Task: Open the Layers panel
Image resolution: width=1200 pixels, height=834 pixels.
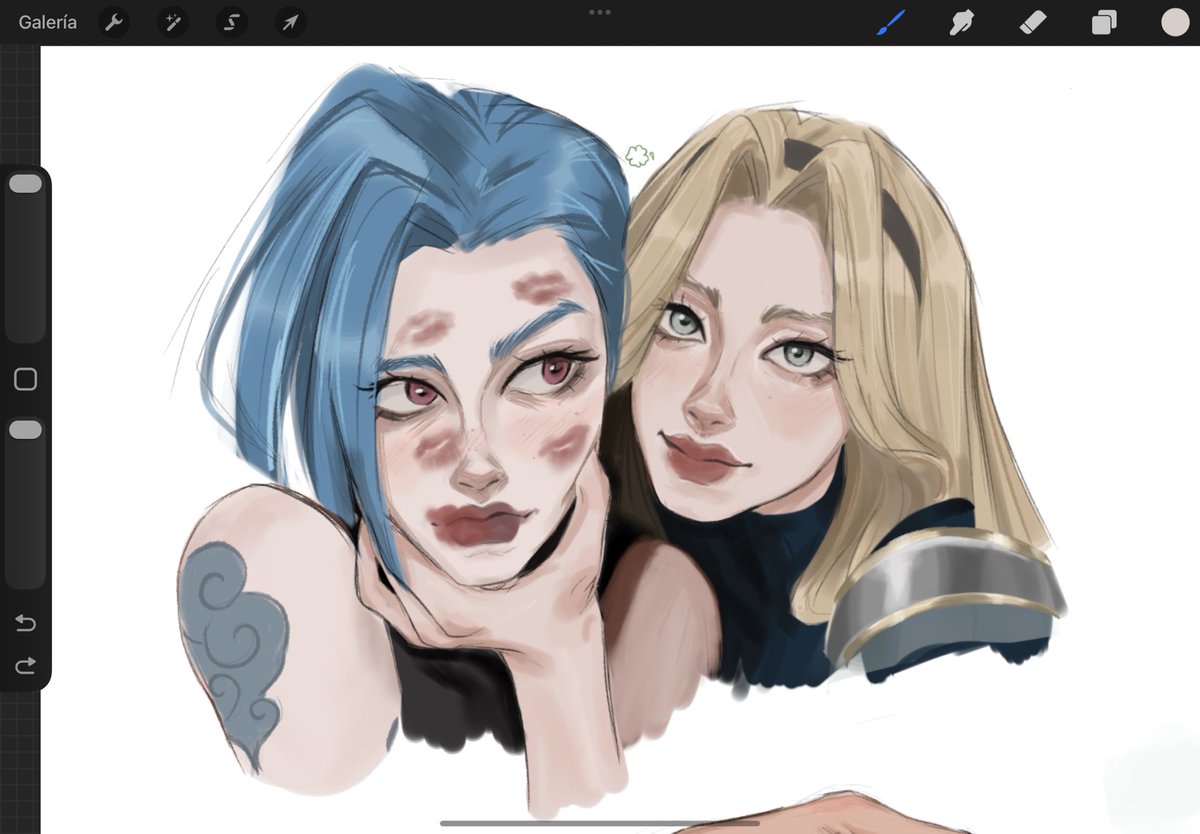Action: (x=1104, y=22)
